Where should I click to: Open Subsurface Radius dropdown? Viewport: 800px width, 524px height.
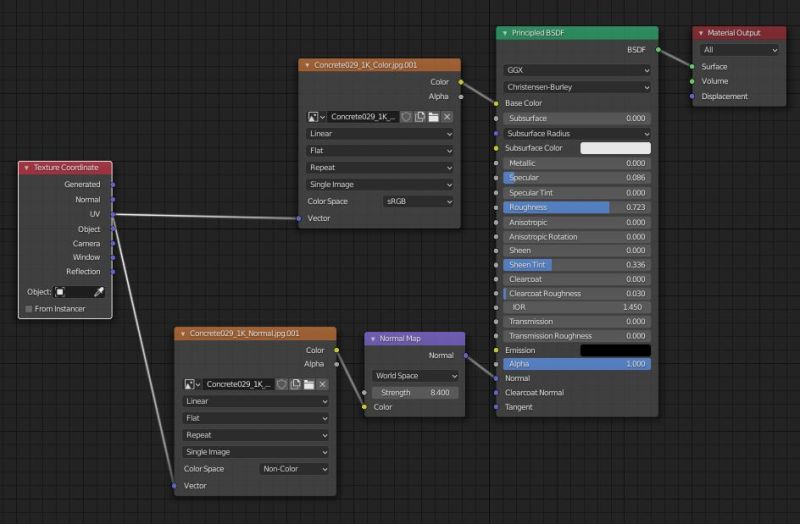click(577, 134)
